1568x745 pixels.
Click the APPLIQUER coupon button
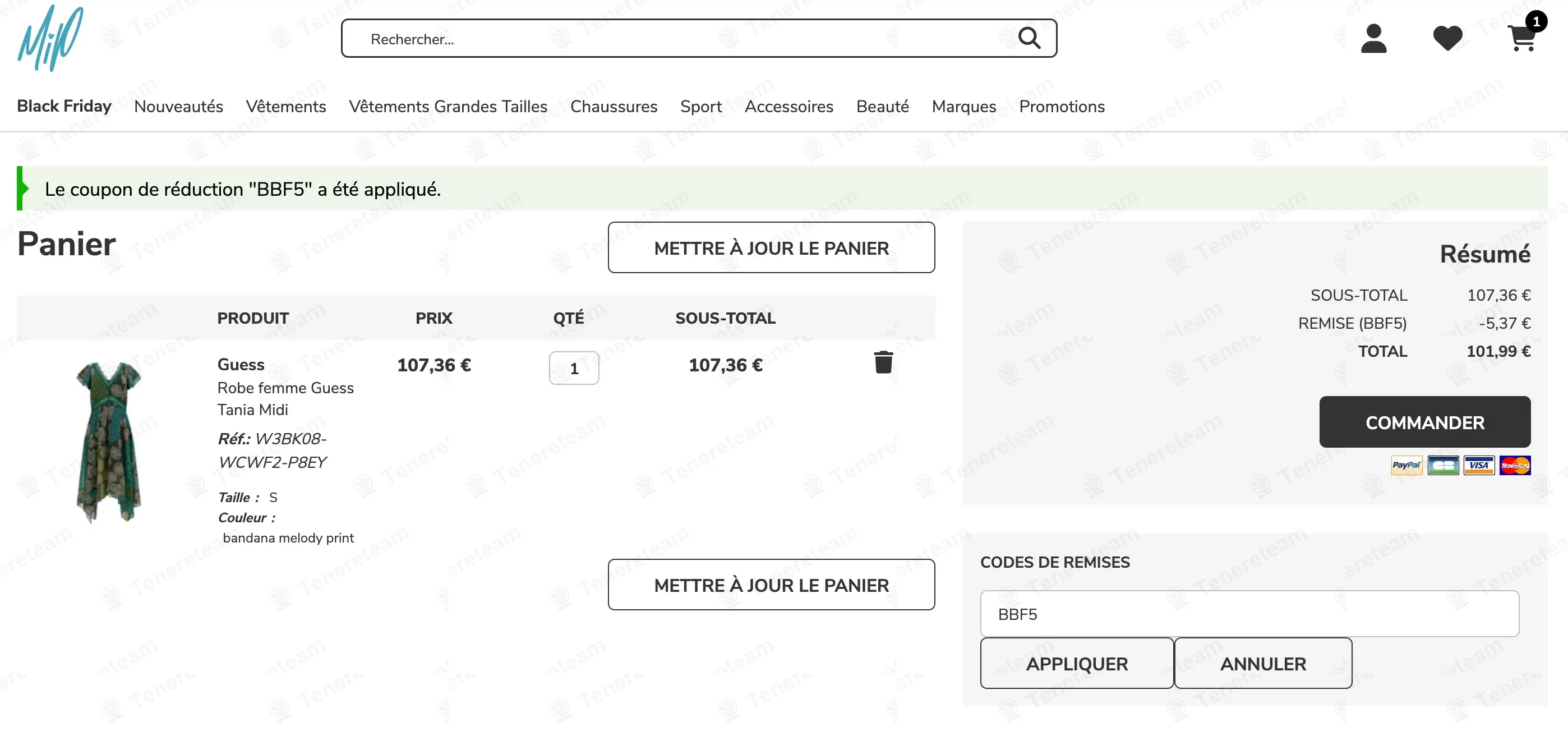click(1076, 664)
